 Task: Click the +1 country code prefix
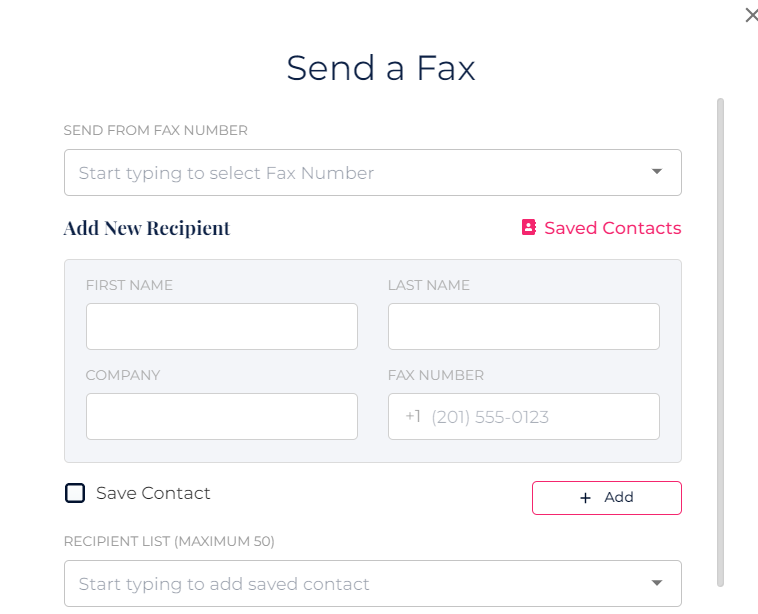pyautogui.click(x=413, y=417)
